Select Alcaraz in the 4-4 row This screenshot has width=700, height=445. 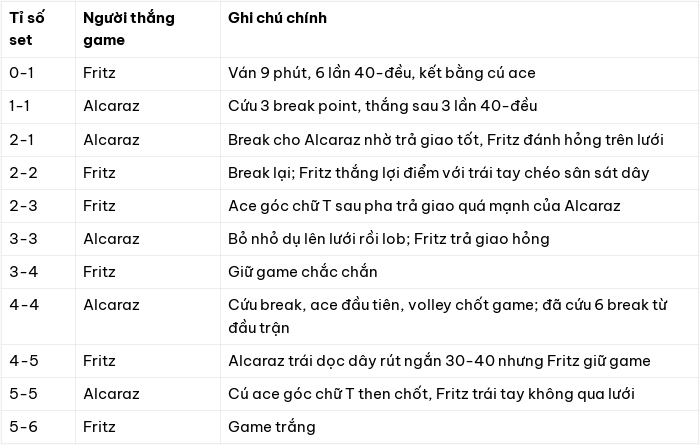click(111, 305)
